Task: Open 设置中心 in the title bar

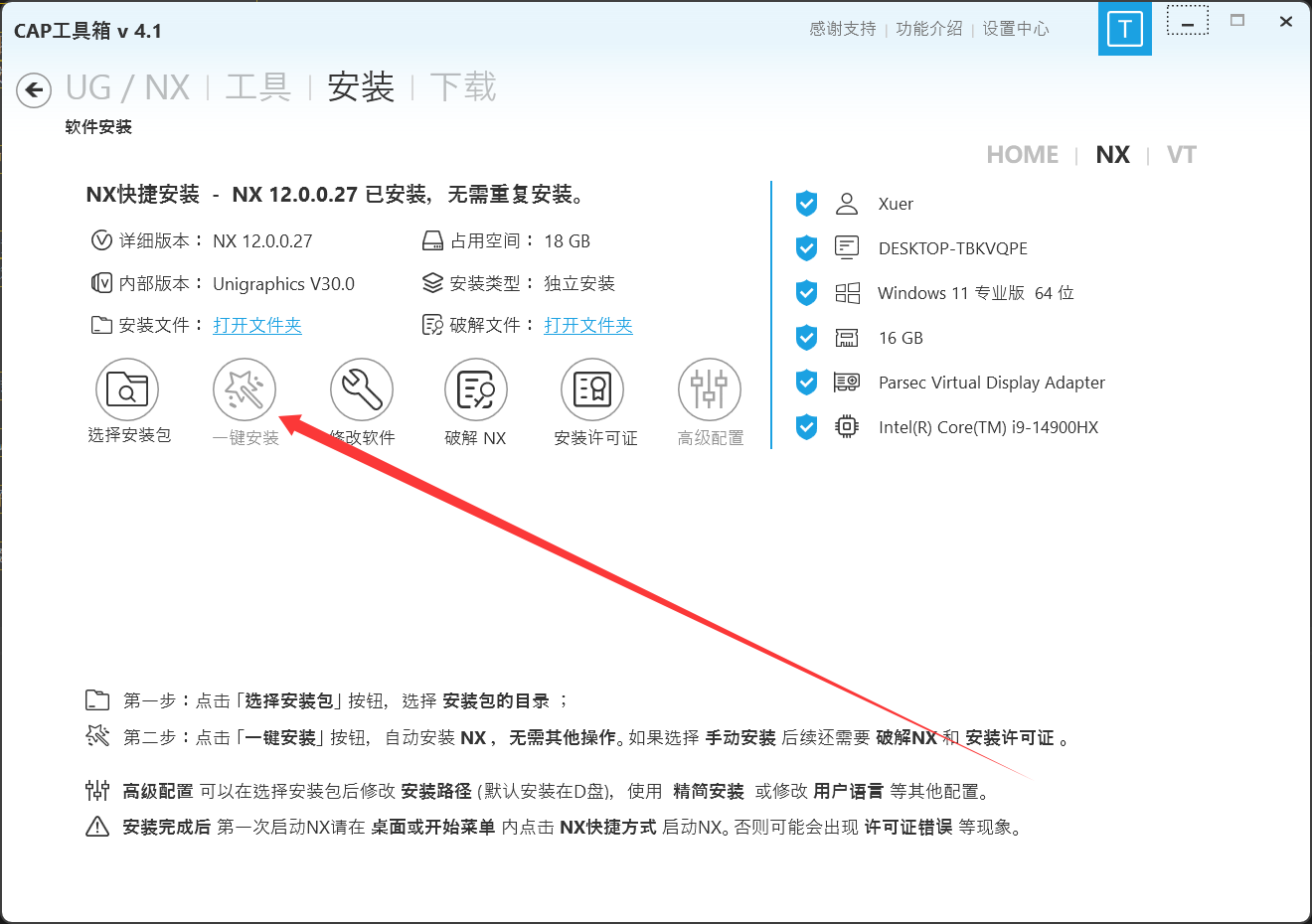Action: 1016,29
